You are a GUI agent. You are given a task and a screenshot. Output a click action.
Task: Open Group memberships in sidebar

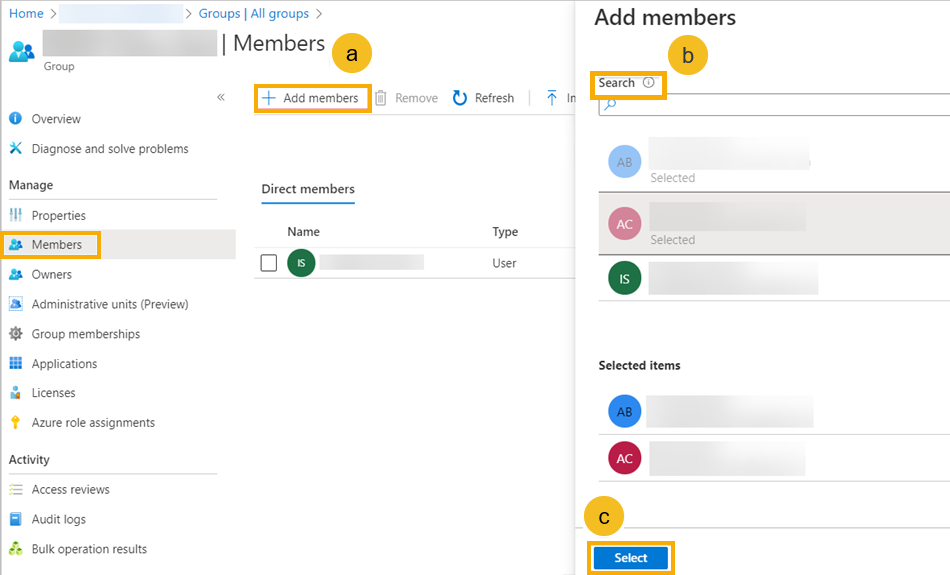pyautogui.click(x=85, y=334)
